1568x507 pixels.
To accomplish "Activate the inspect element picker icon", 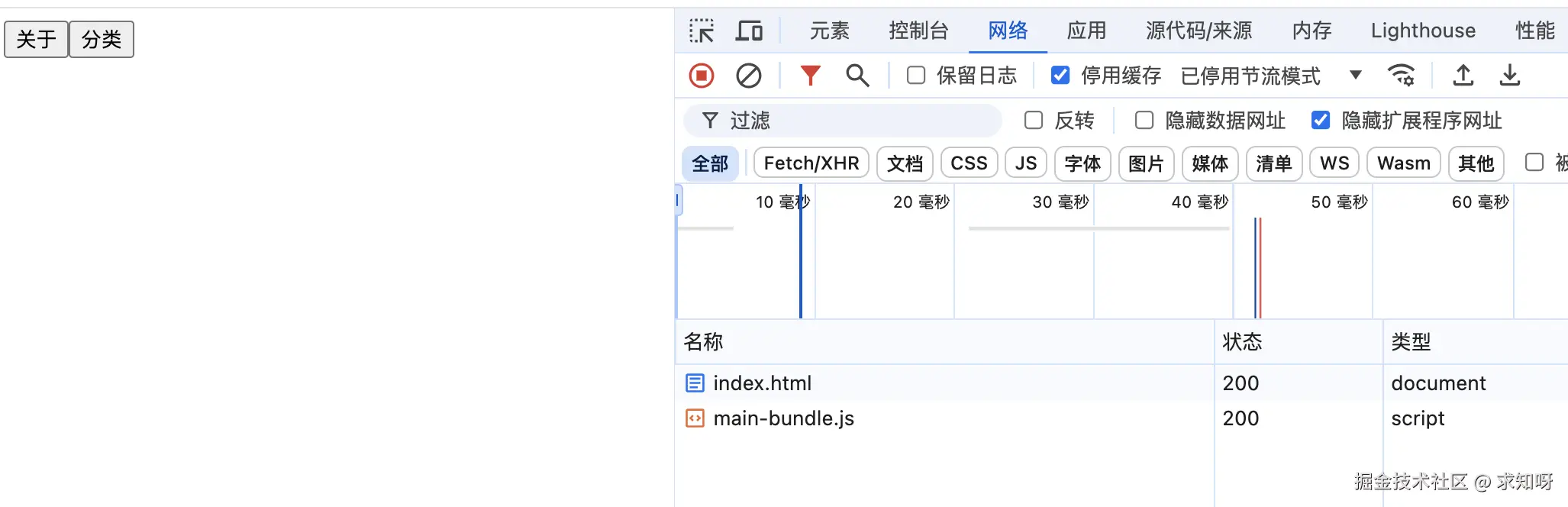I will 702,31.
